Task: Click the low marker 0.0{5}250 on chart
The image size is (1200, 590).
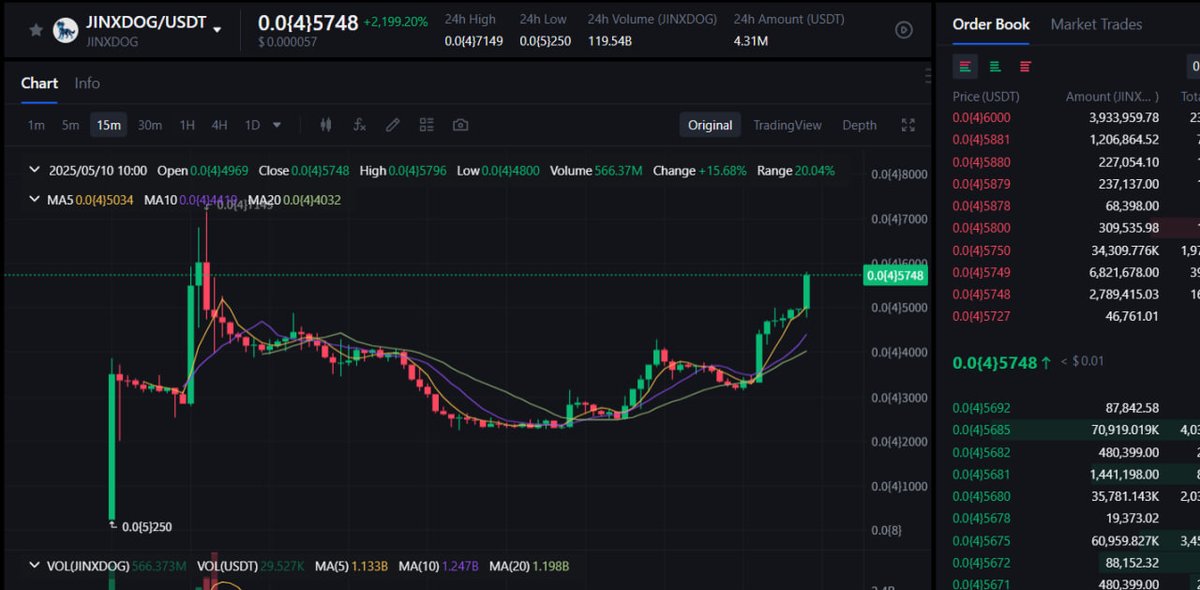Action: (x=146, y=527)
